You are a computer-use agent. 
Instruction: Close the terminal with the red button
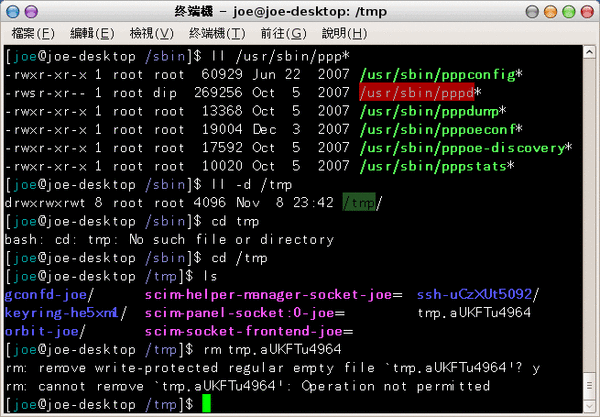click(587, 11)
